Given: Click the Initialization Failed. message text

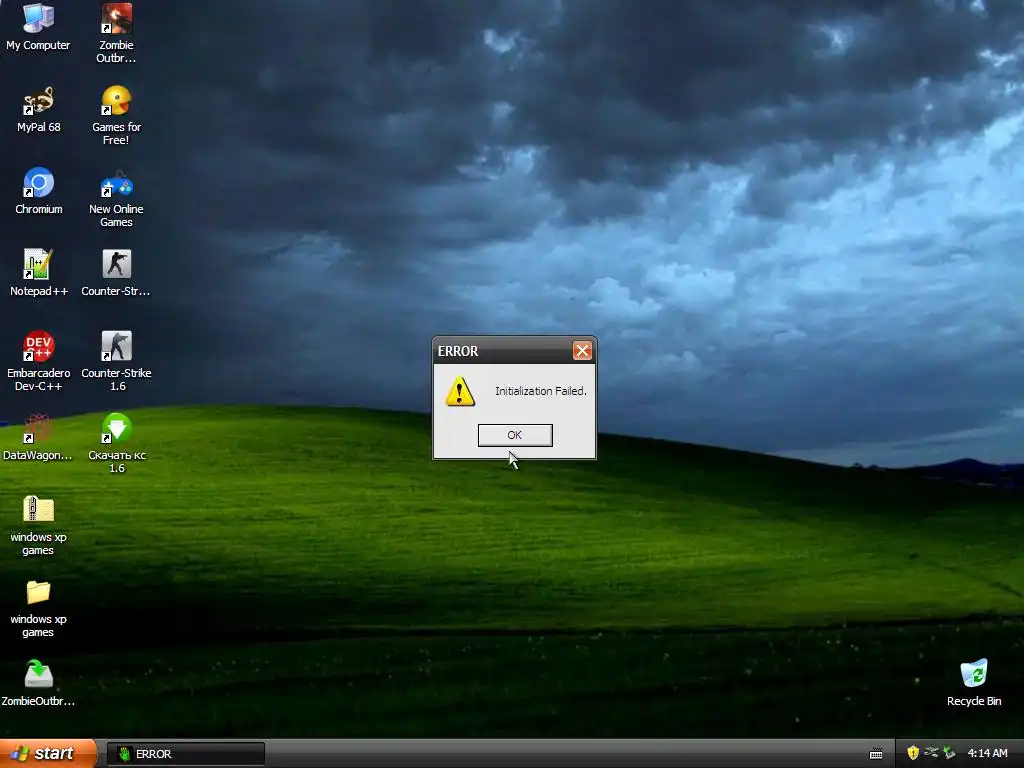Looking at the screenshot, I should [541, 391].
